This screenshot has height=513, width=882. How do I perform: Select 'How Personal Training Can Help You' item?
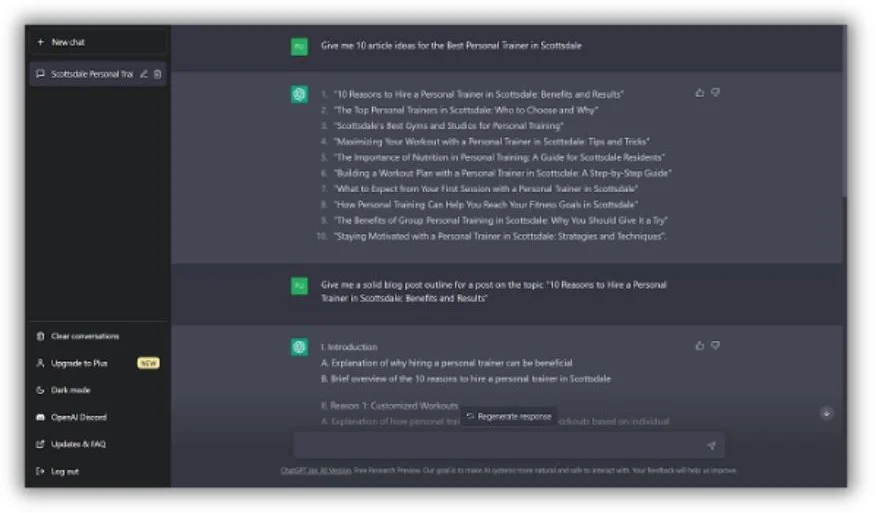tap(485, 205)
